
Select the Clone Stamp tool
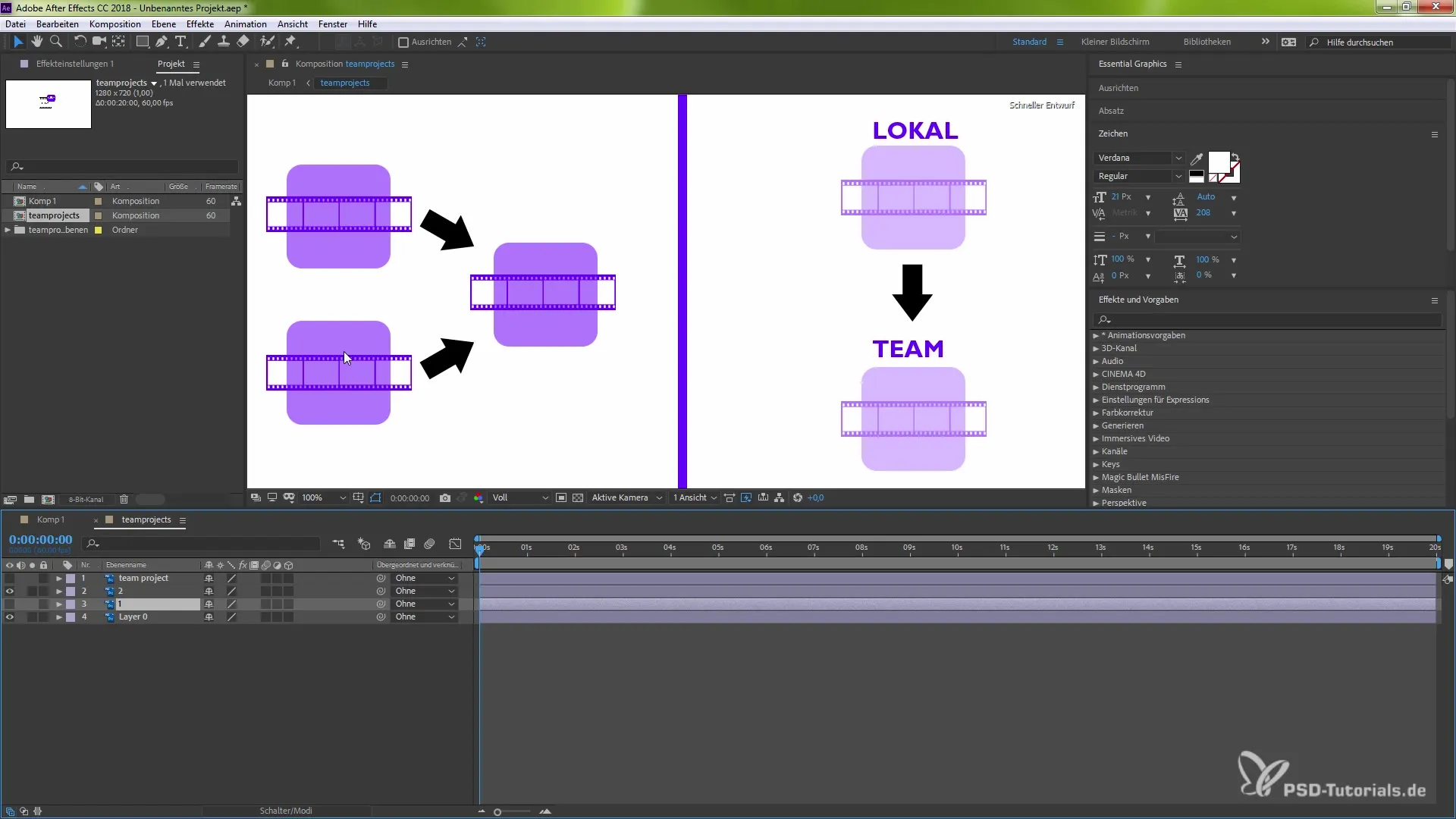click(x=224, y=42)
